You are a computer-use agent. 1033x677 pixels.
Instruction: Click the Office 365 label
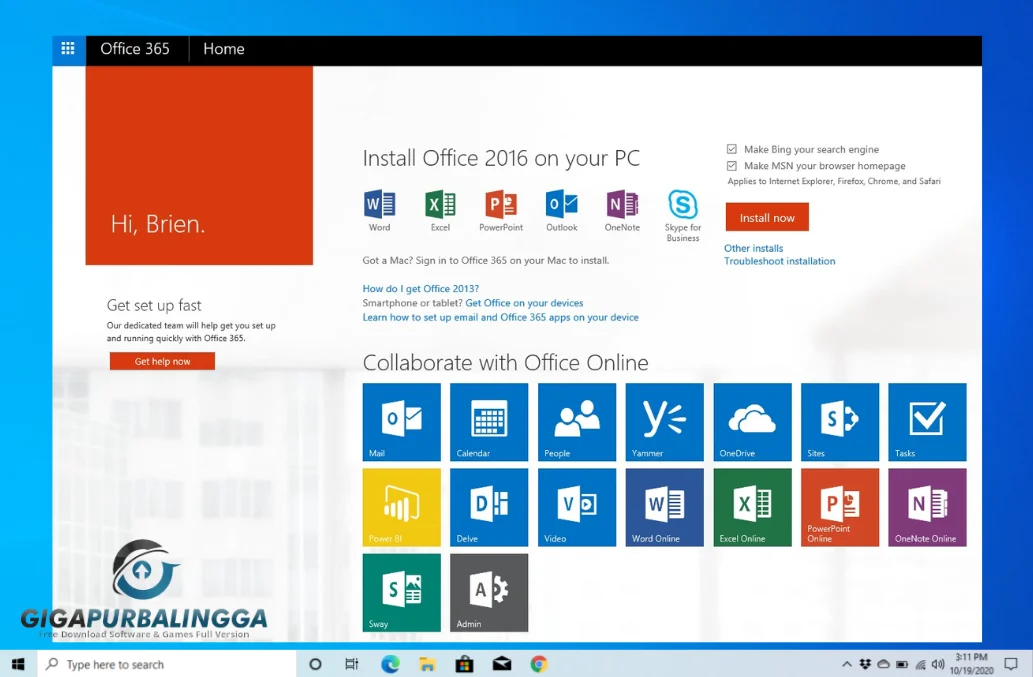[135, 49]
